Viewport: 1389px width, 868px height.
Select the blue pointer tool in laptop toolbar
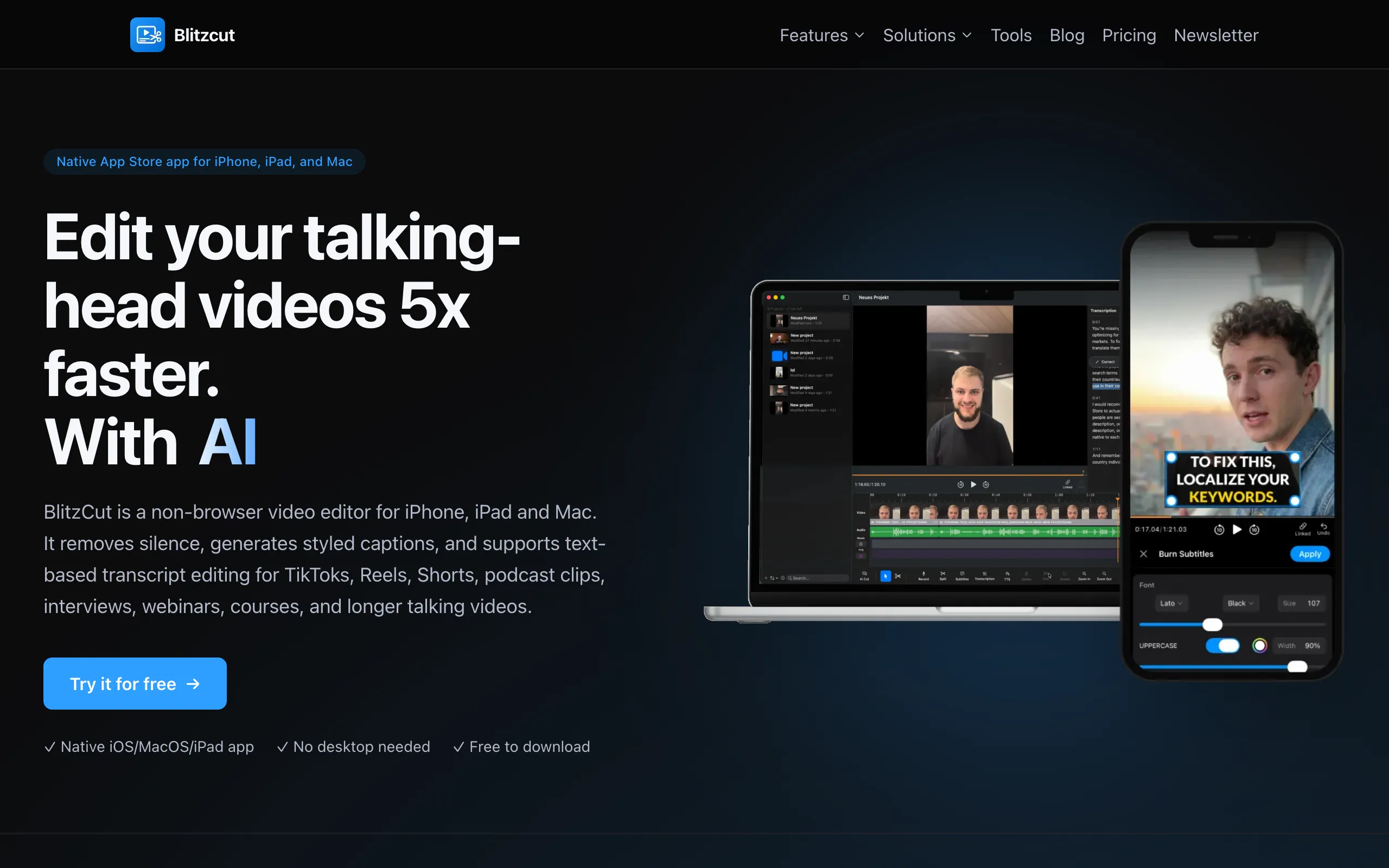click(x=885, y=576)
